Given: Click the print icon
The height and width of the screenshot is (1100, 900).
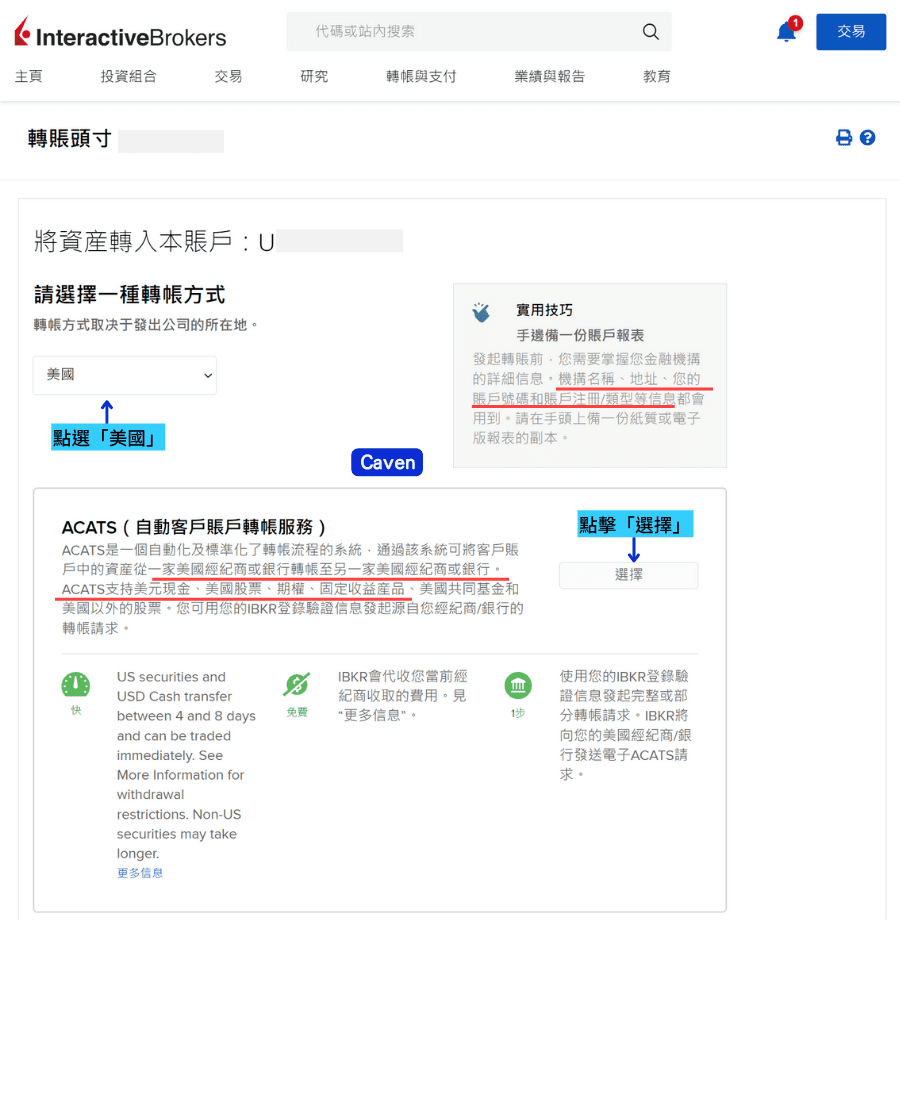Looking at the screenshot, I should pos(844,137).
